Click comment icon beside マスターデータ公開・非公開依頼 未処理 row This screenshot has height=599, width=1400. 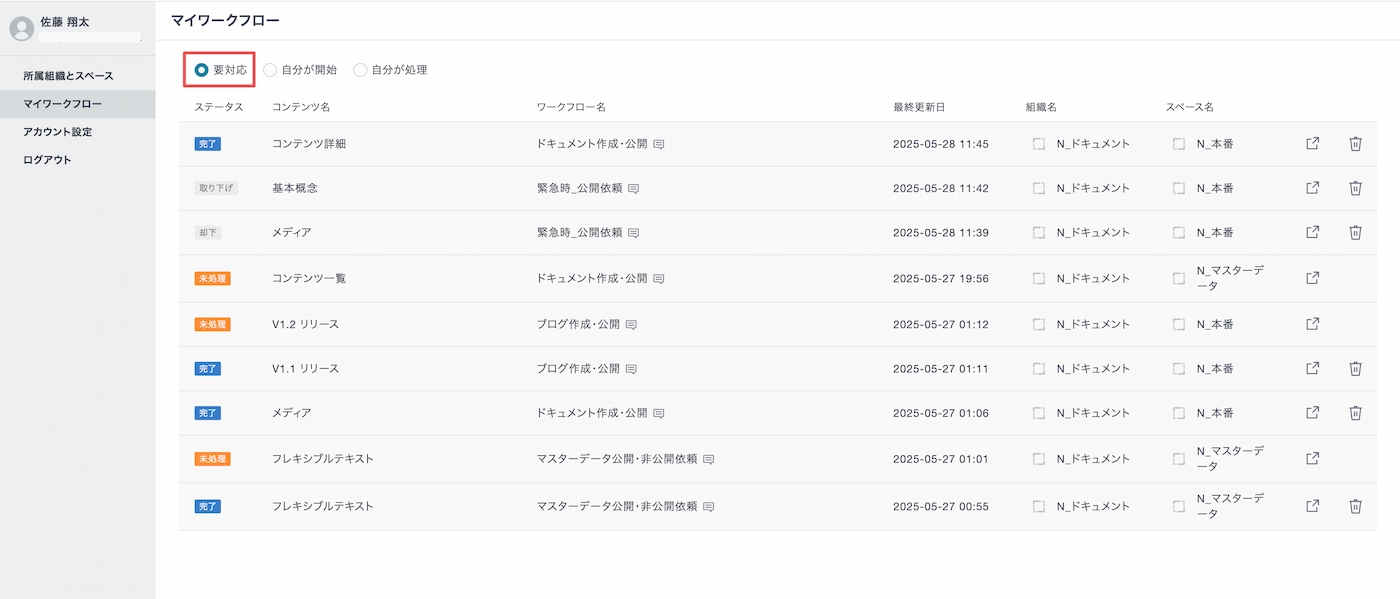pyautogui.click(x=708, y=459)
